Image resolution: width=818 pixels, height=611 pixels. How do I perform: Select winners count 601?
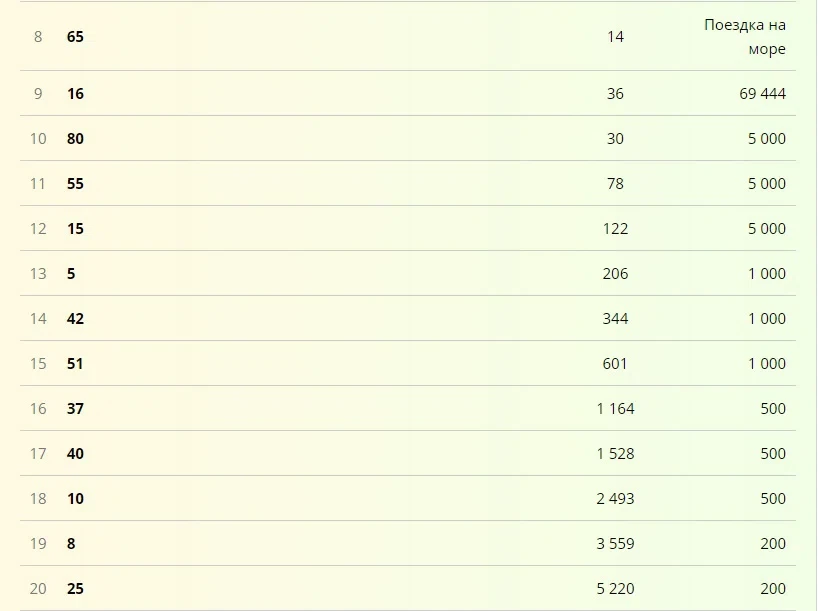[x=615, y=364]
